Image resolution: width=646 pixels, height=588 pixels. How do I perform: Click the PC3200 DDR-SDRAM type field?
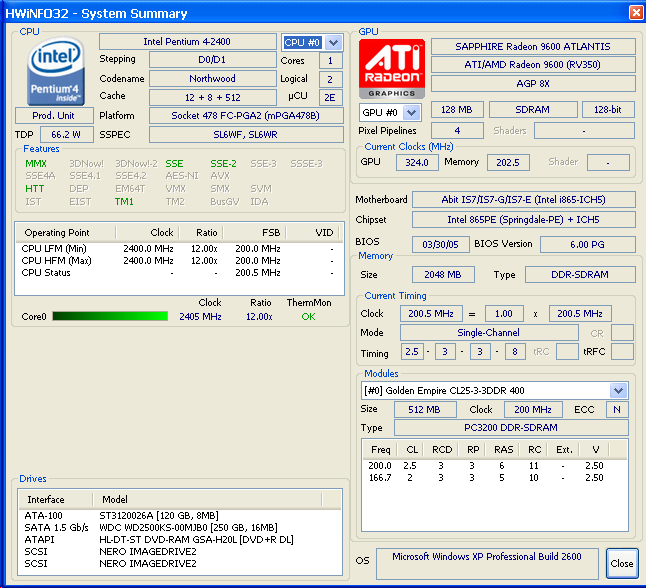[511, 428]
